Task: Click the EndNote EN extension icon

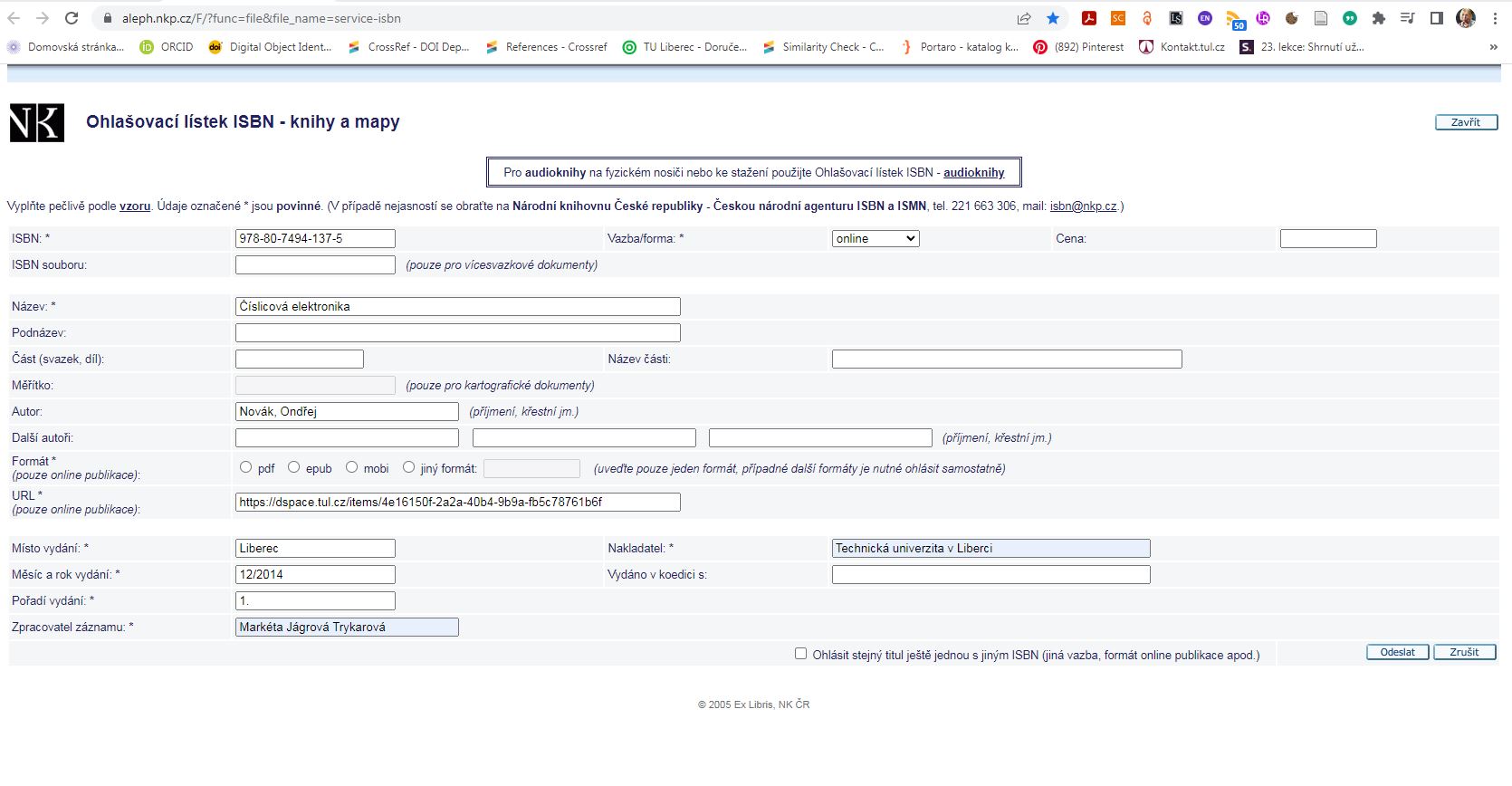Action: coord(1205,18)
